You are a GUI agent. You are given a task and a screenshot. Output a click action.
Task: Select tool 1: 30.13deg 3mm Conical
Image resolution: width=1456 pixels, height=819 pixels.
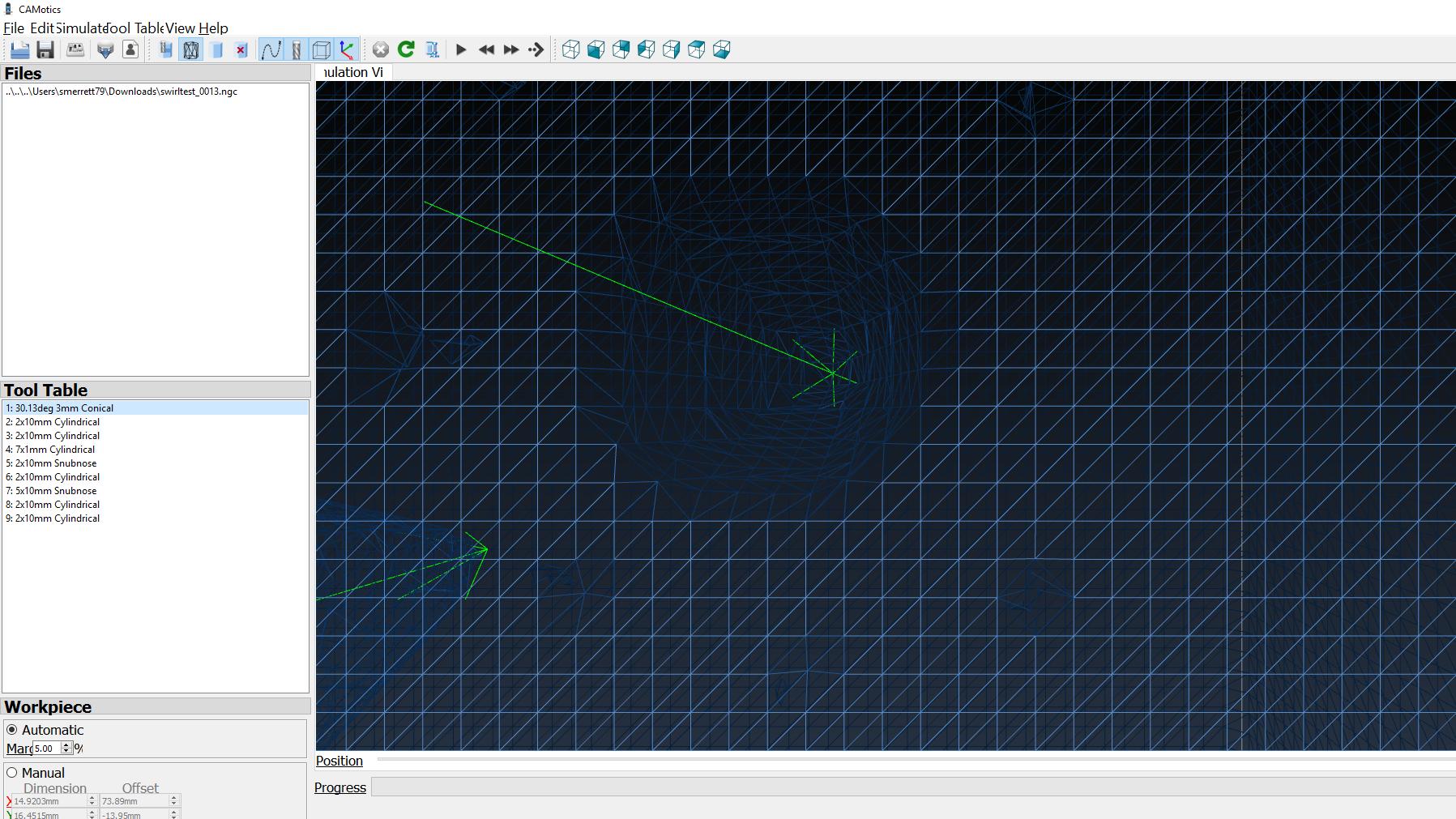click(x=156, y=408)
